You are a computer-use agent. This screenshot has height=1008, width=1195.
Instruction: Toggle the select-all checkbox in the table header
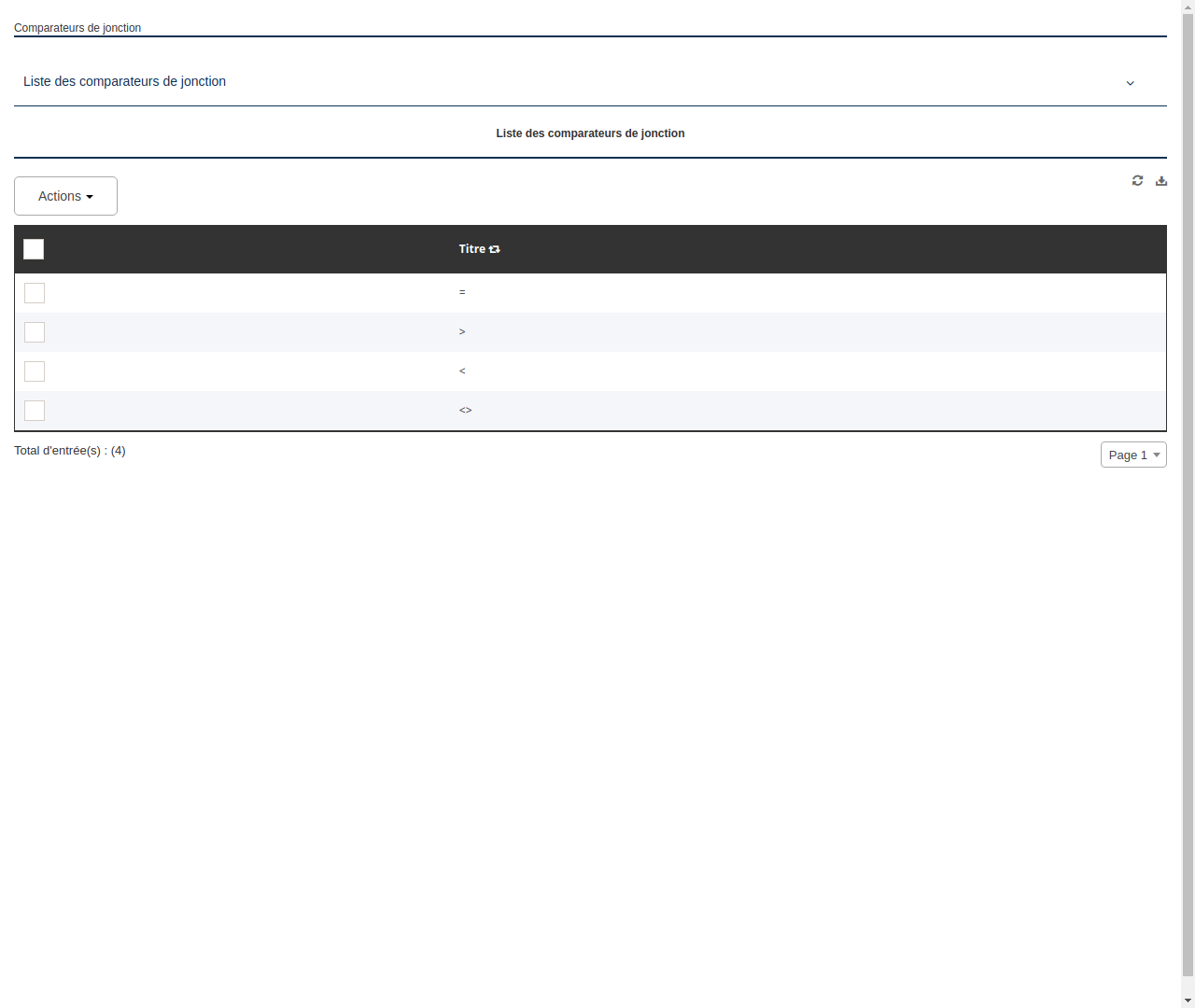(34, 249)
